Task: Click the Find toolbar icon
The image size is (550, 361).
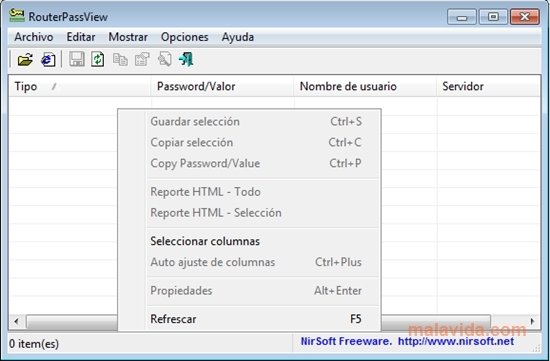Action: [165, 59]
